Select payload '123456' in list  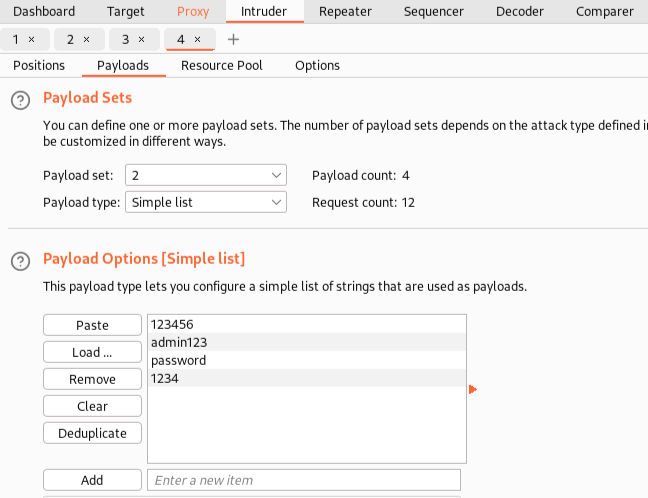(307, 324)
